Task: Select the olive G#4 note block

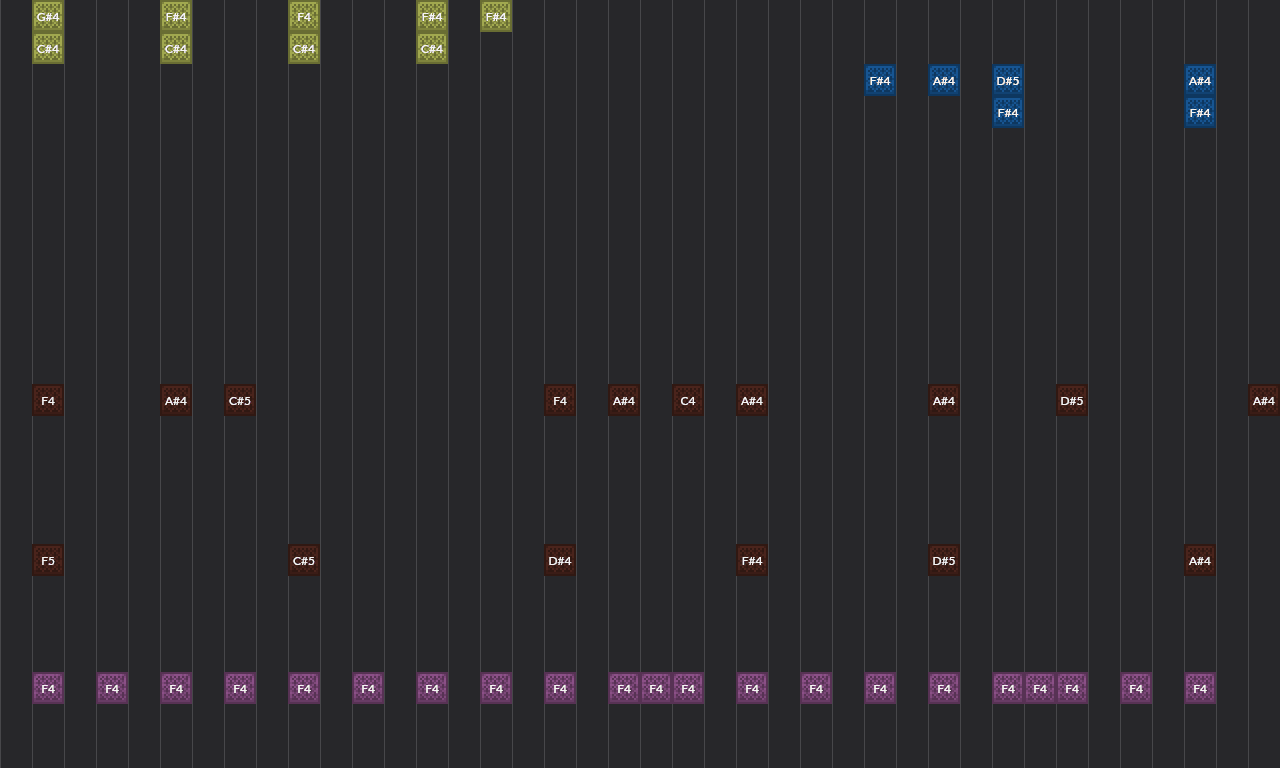Action: click(x=48, y=16)
